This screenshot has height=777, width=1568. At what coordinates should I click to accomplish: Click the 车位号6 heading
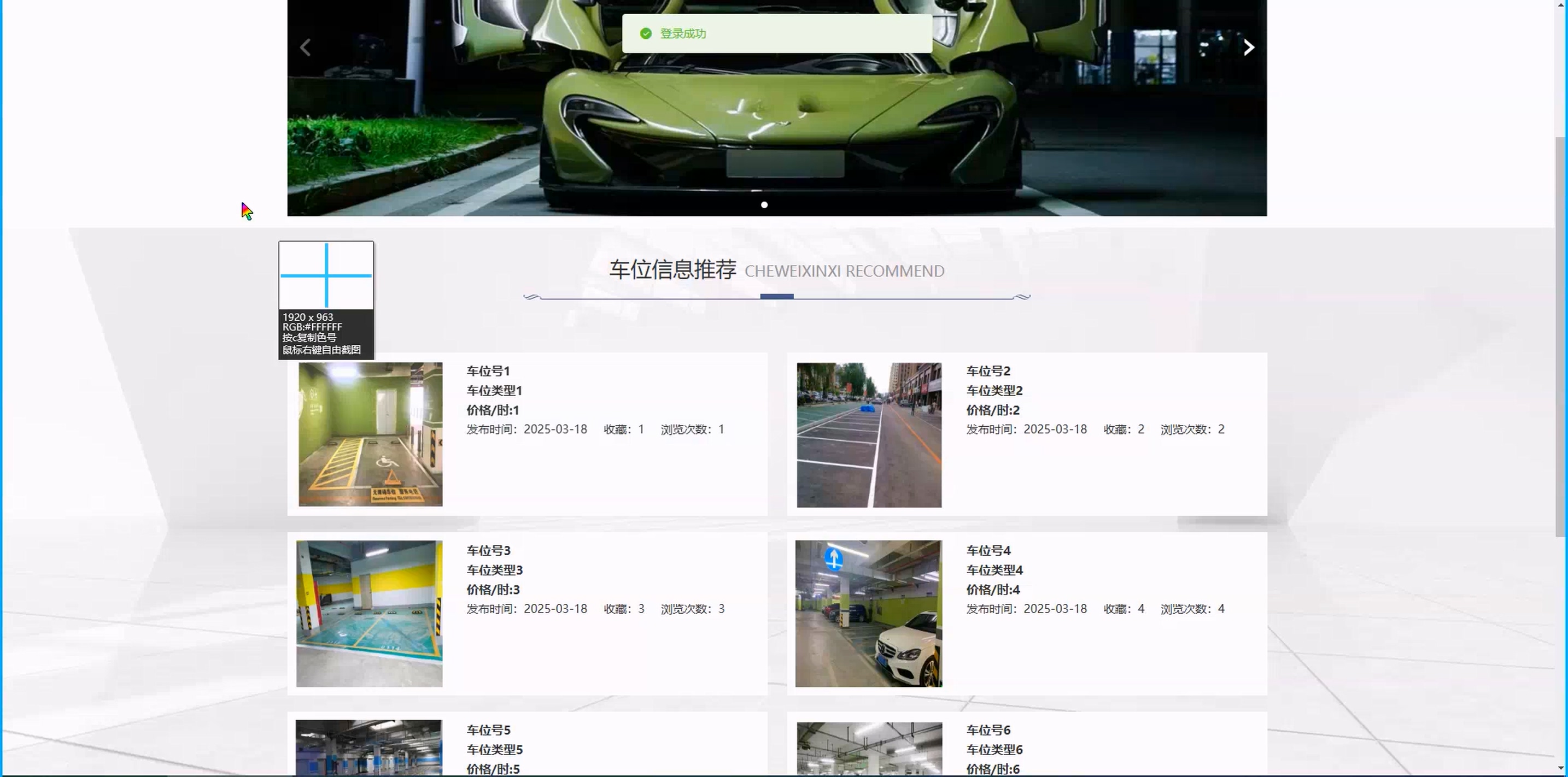click(988, 730)
